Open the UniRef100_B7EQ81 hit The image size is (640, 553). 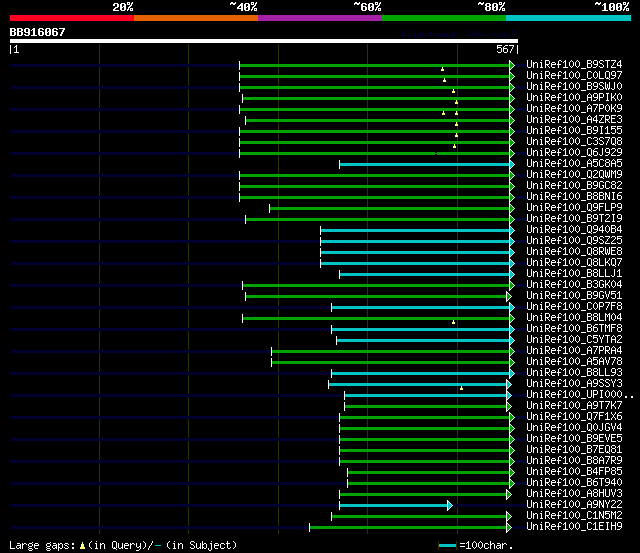tap(574, 450)
